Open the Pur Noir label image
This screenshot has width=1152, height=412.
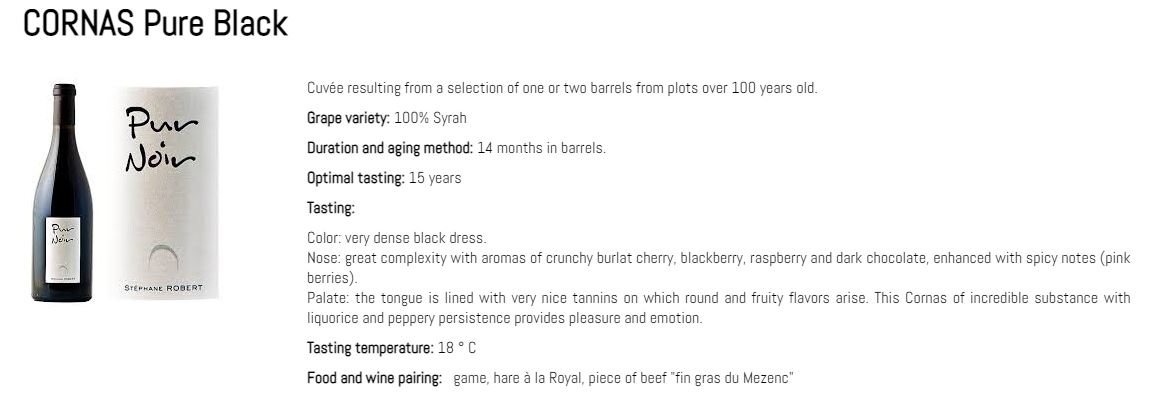tap(166, 192)
